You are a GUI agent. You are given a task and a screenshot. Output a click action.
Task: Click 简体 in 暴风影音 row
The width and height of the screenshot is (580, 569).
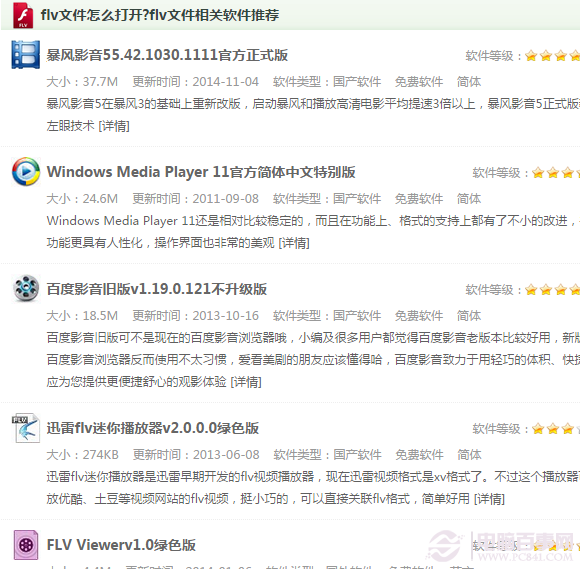point(469,82)
